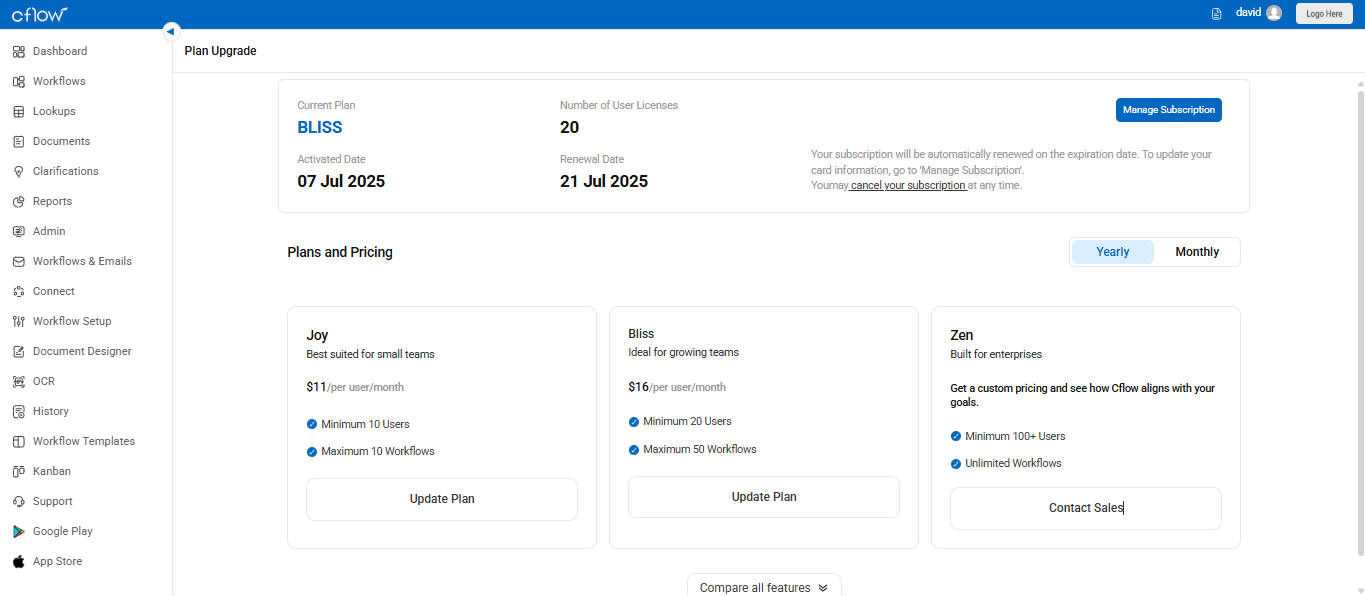Click Update Plan on the Bliss card

point(764,497)
